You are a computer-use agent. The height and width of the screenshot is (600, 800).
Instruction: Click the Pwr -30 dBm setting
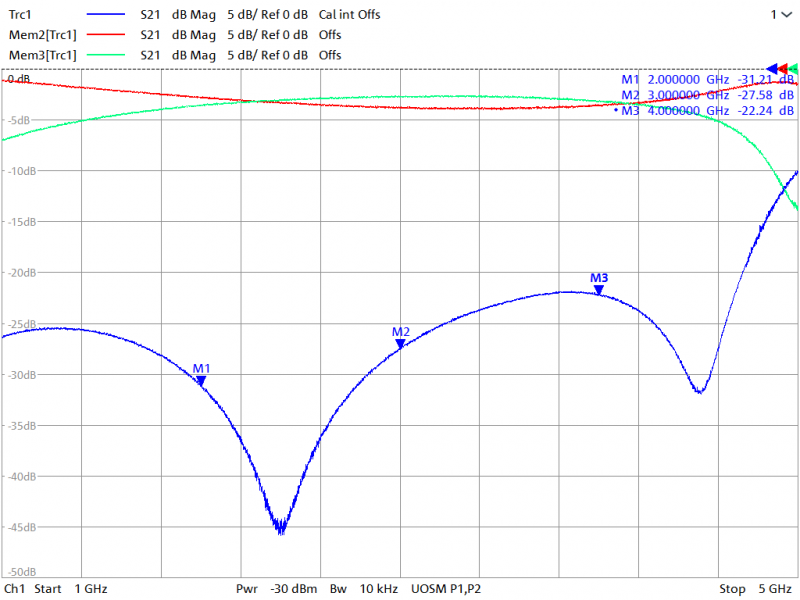(277, 589)
